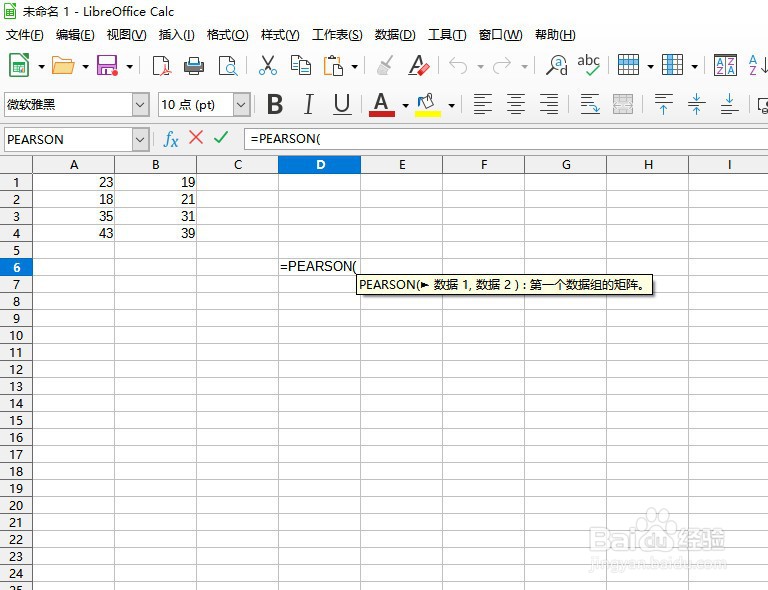Click the Copy icon
Viewport: 768px width, 590px height.
point(300,65)
